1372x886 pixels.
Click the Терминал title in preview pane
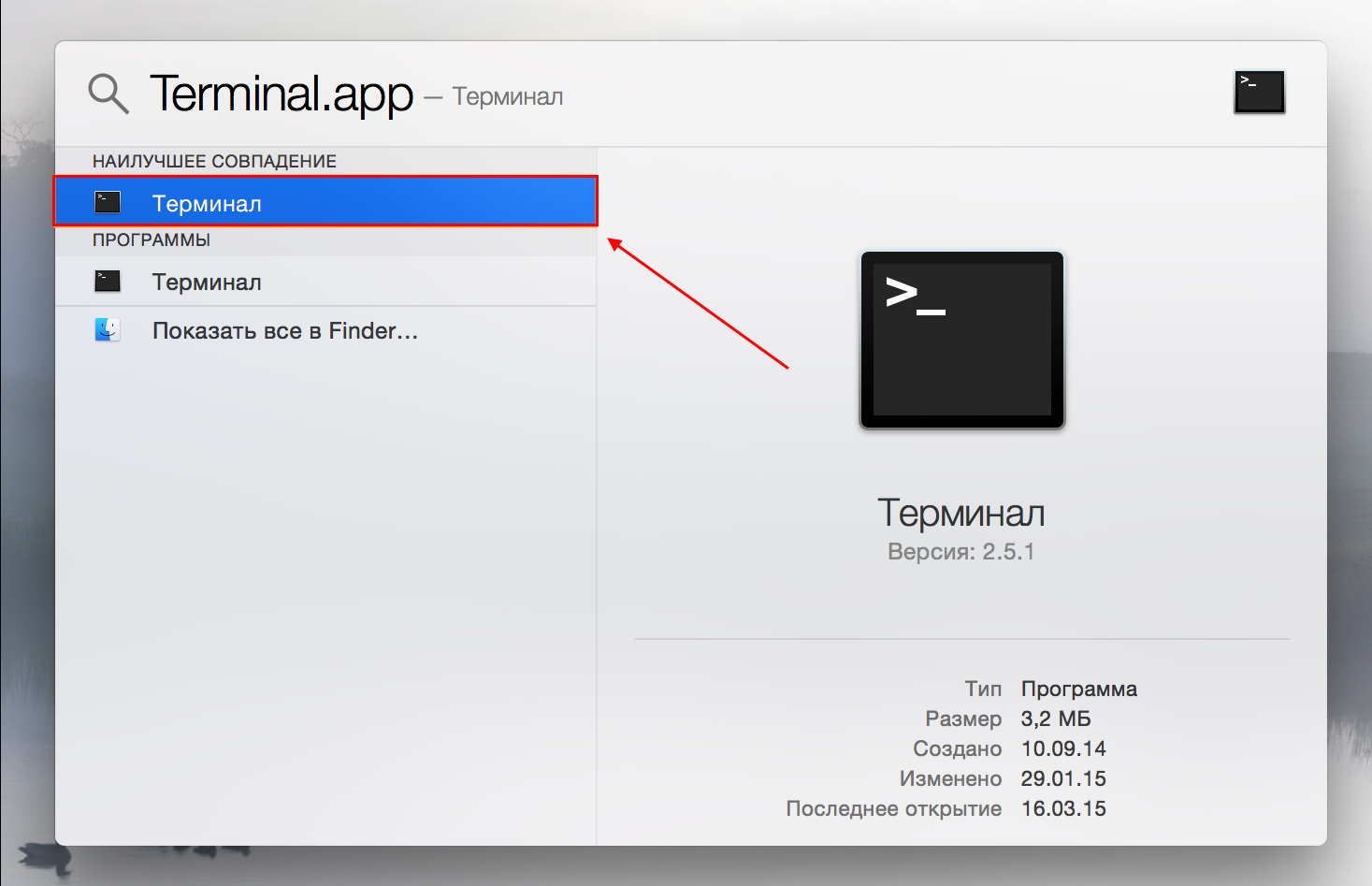click(x=960, y=513)
